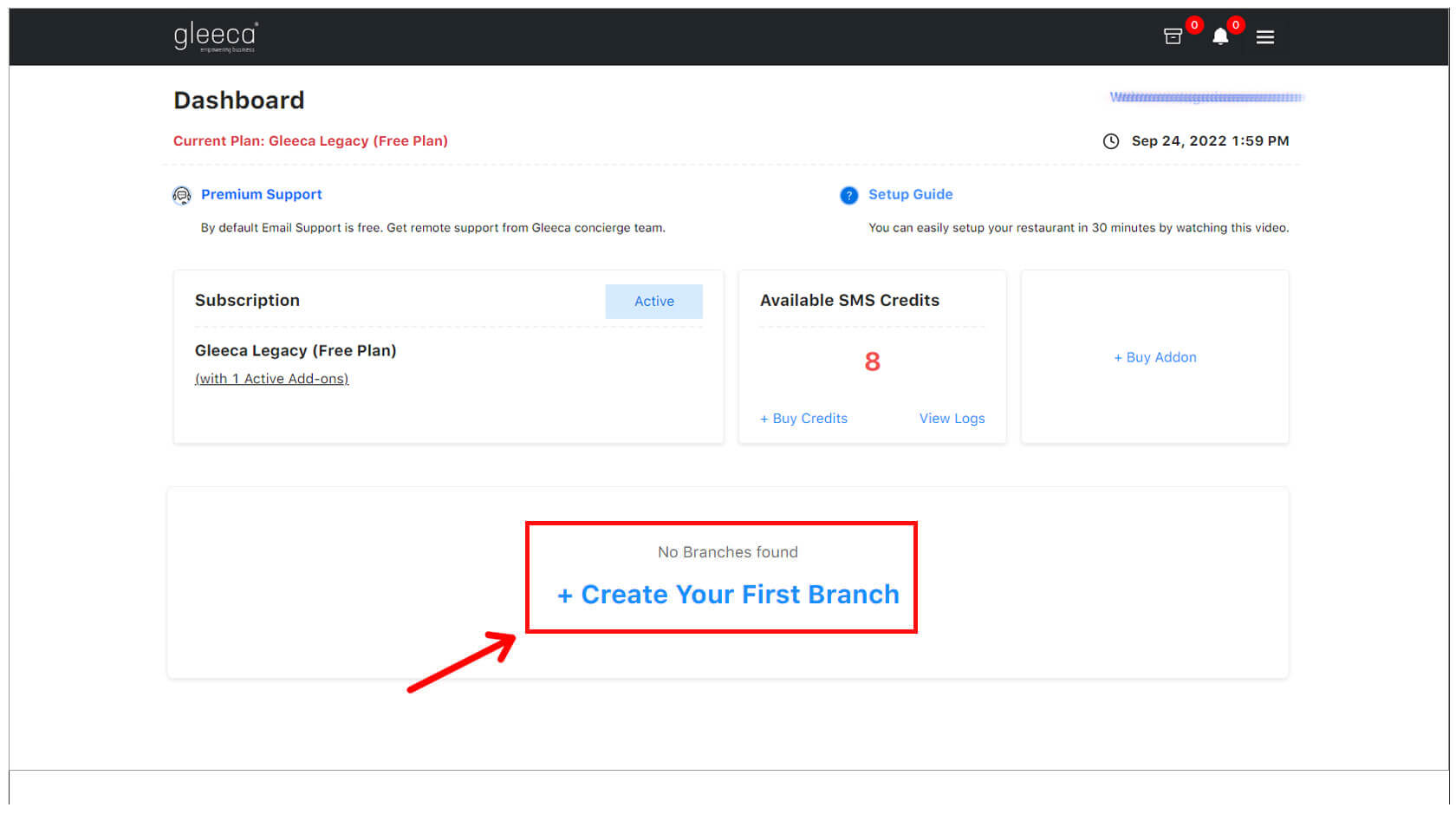Click the Setup Guide question mark icon
Screen dimensions: 1456x814
pyautogui.click(x=849, y=195)
